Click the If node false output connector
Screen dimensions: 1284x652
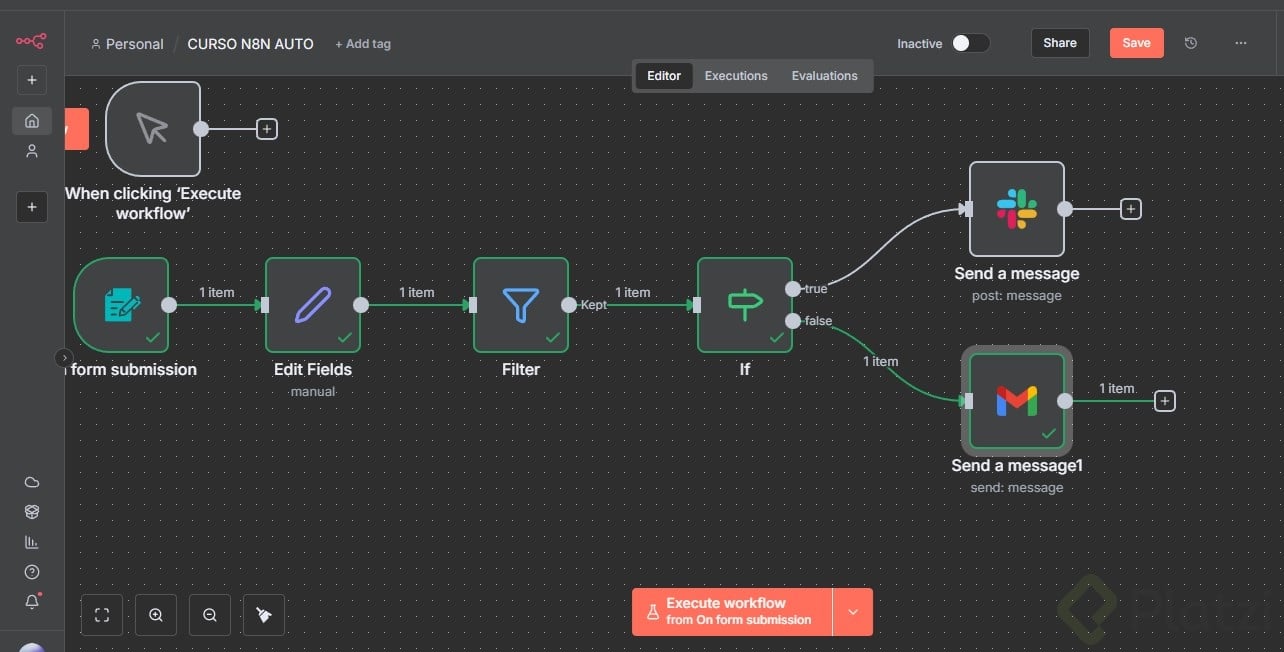click(x=793, y=321)
